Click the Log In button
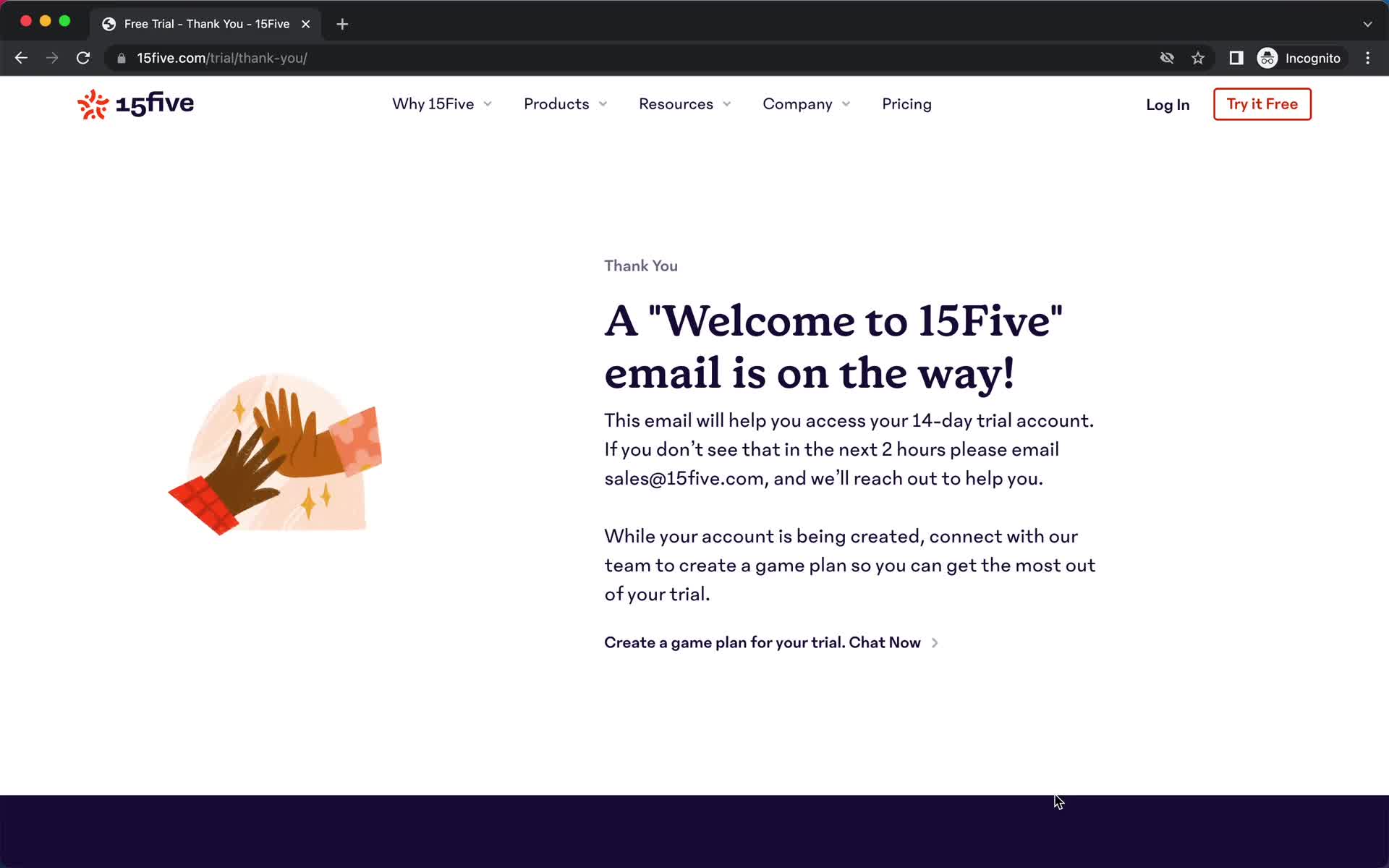The width and height of the screenshot is (1389, 868). tap(1167, 104)
